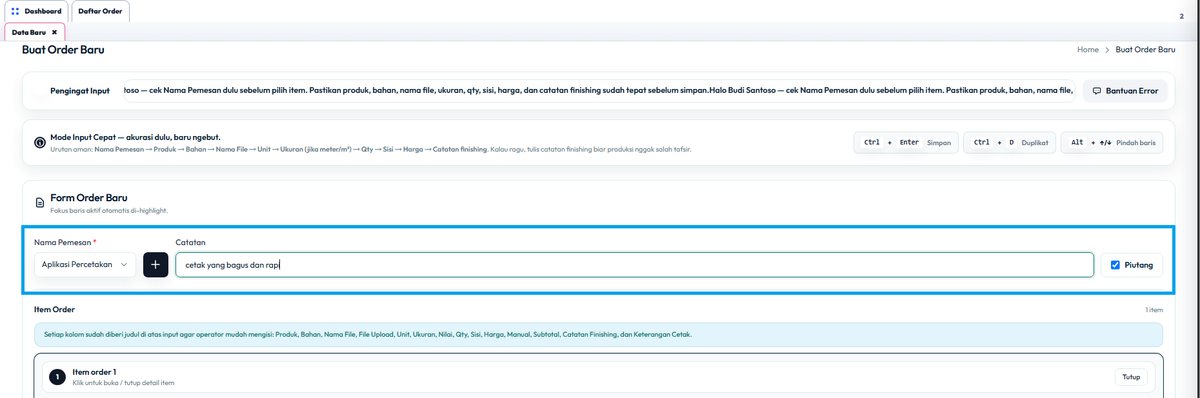Open Bantuan Error help button

(1125, 91)
